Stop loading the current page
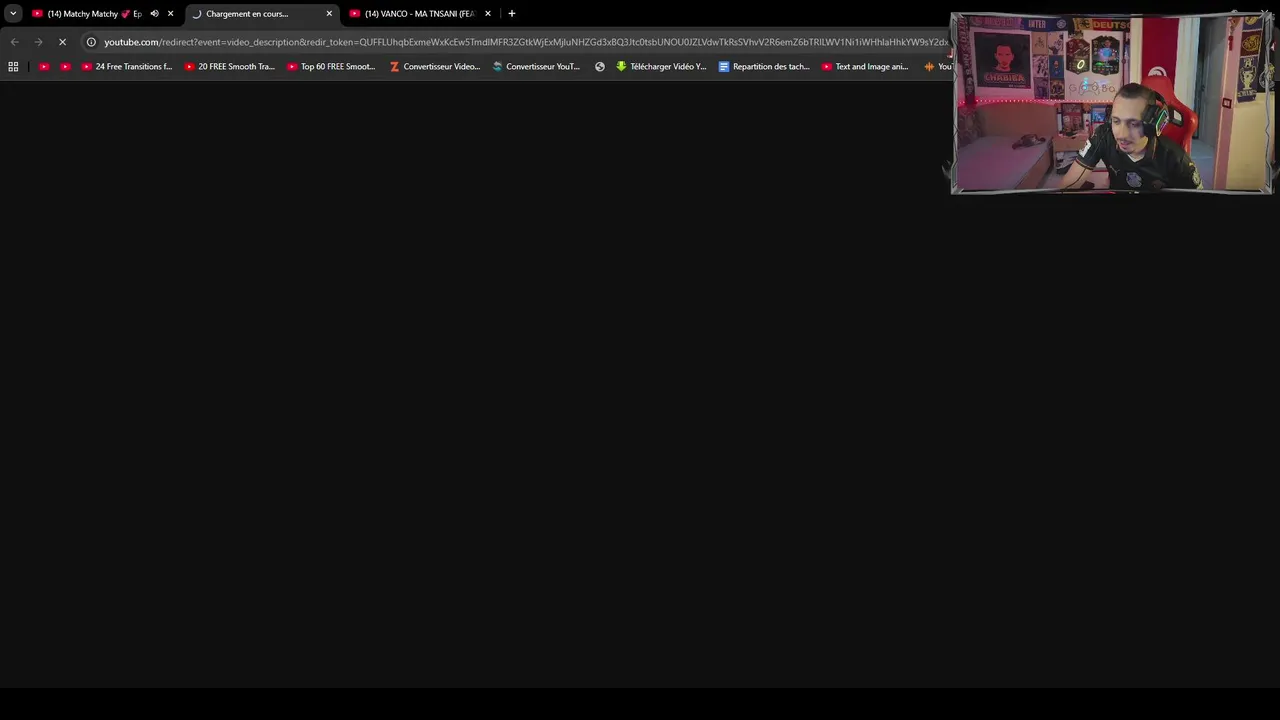This screenshot has height=720, width=1280. [62, 42]
